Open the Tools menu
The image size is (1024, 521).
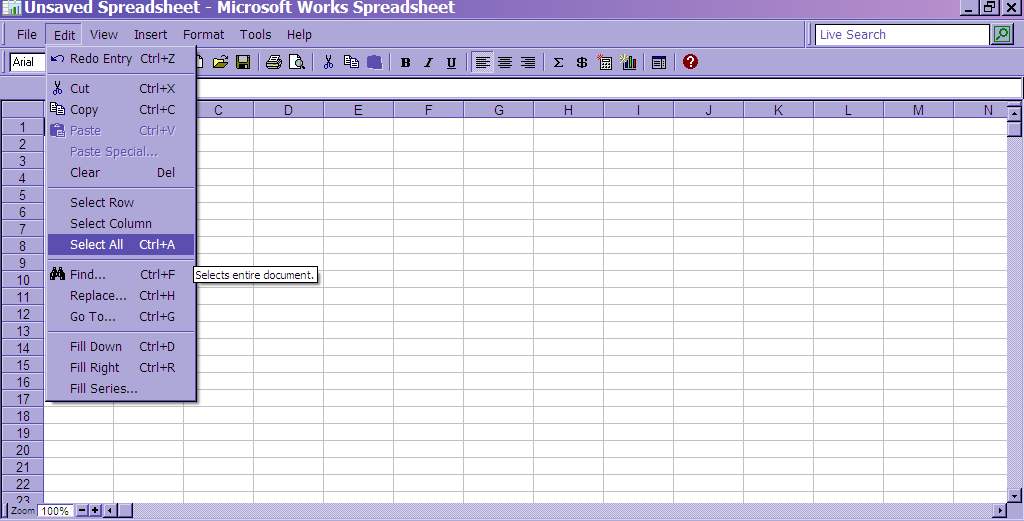click(255, 35)
